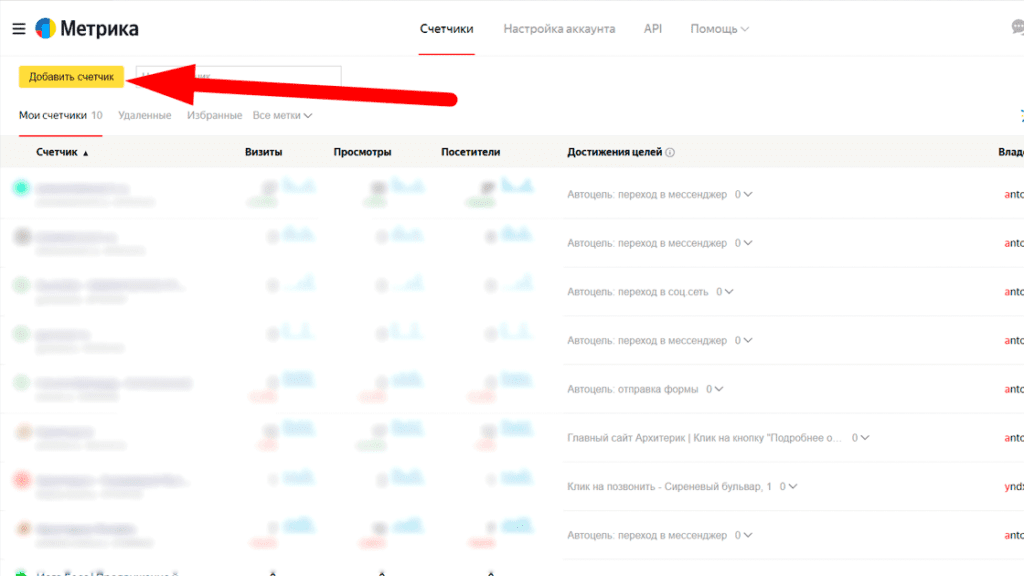Click the Клик на позвонить - Сиреневый бульвар text

click(x=669, y=487)
